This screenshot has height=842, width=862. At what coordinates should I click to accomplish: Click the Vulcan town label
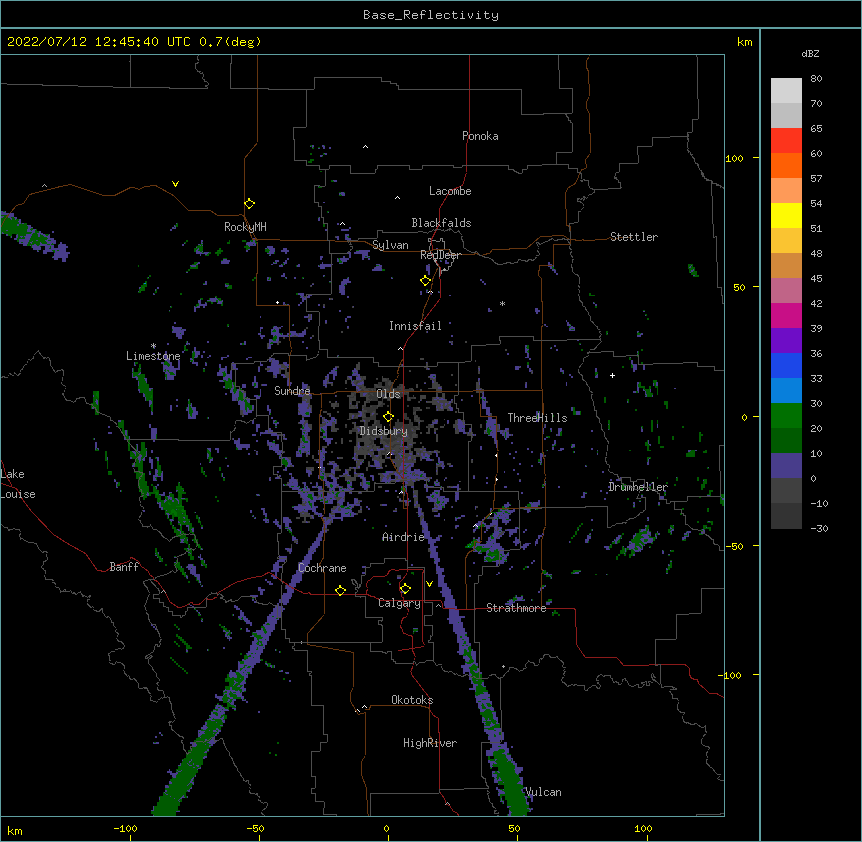(x=543, y=792)
